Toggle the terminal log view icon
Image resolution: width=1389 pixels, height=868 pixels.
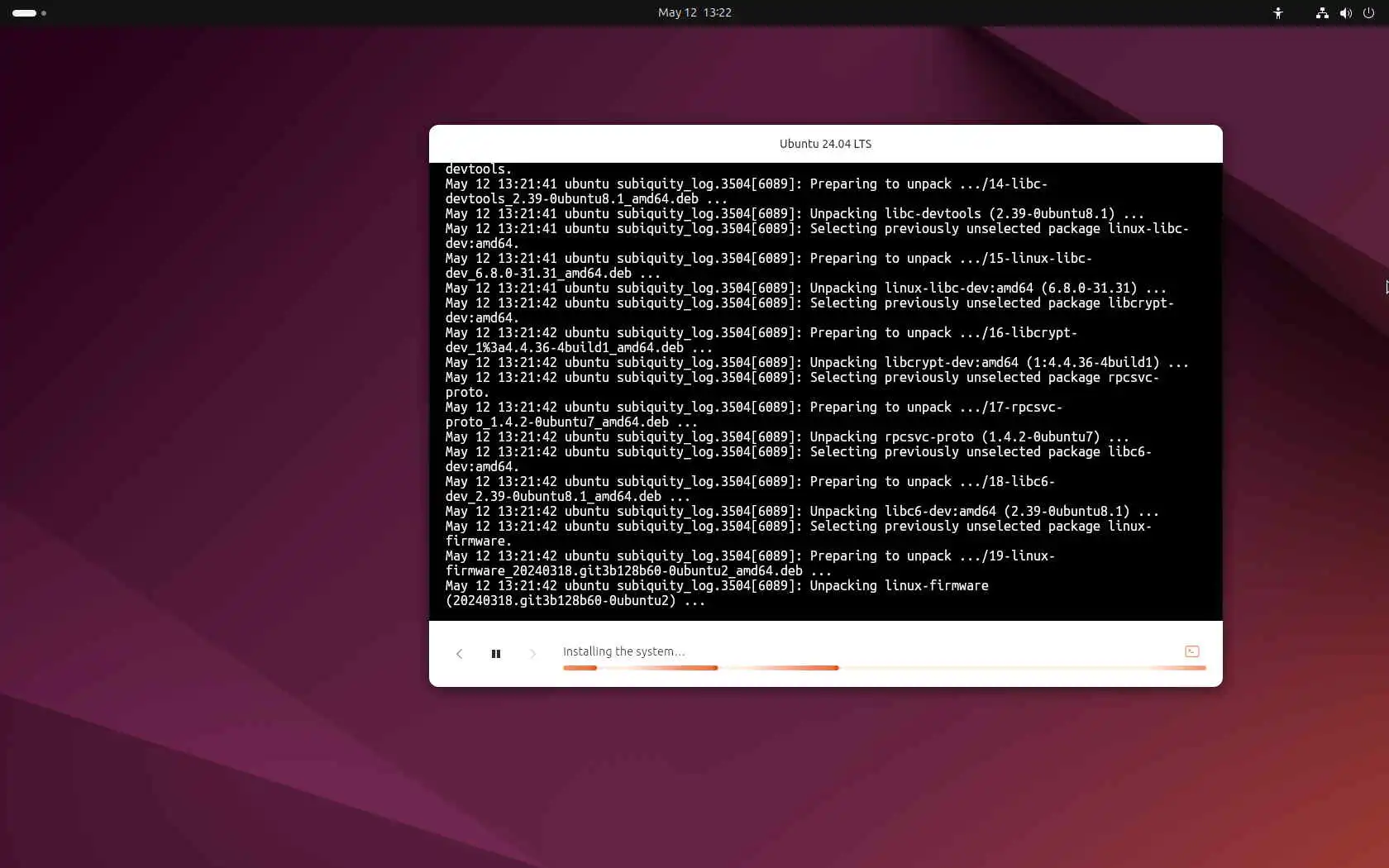coord(1192,651)
